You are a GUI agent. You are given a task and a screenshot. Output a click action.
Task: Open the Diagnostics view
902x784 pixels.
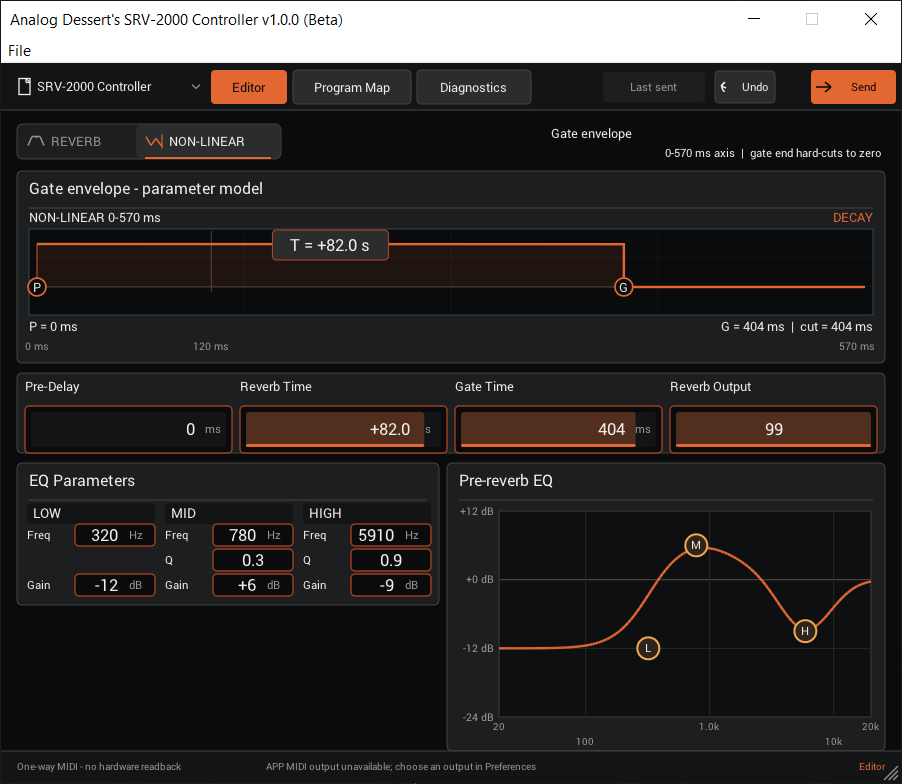click(x=473, y=87)
